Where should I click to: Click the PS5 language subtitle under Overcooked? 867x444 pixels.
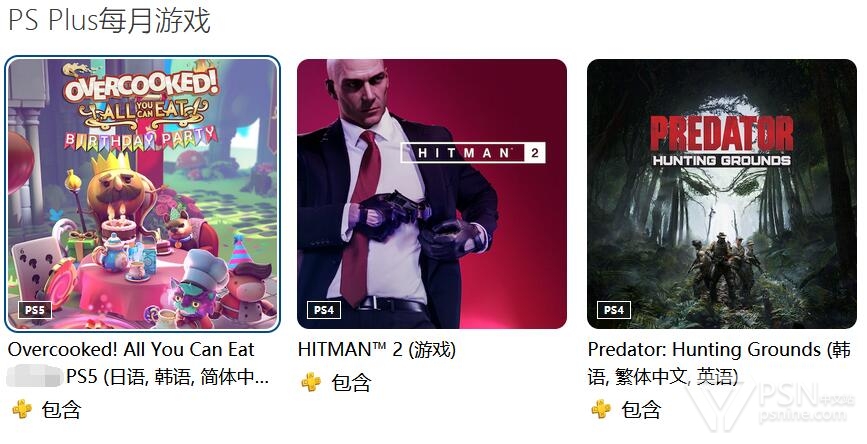pyautogui.click(x=168, y=377)
